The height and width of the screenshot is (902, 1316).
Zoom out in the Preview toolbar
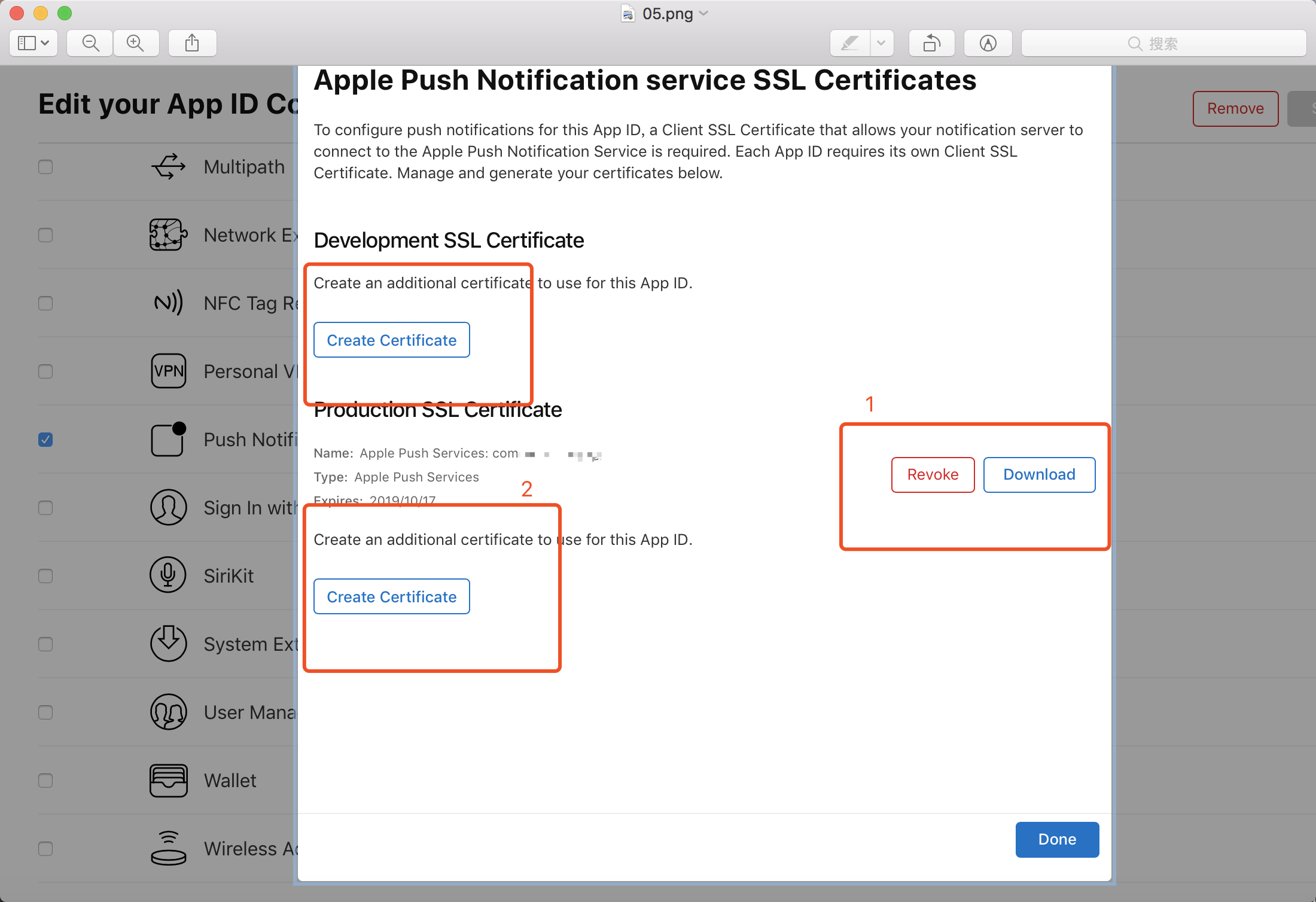90,43
